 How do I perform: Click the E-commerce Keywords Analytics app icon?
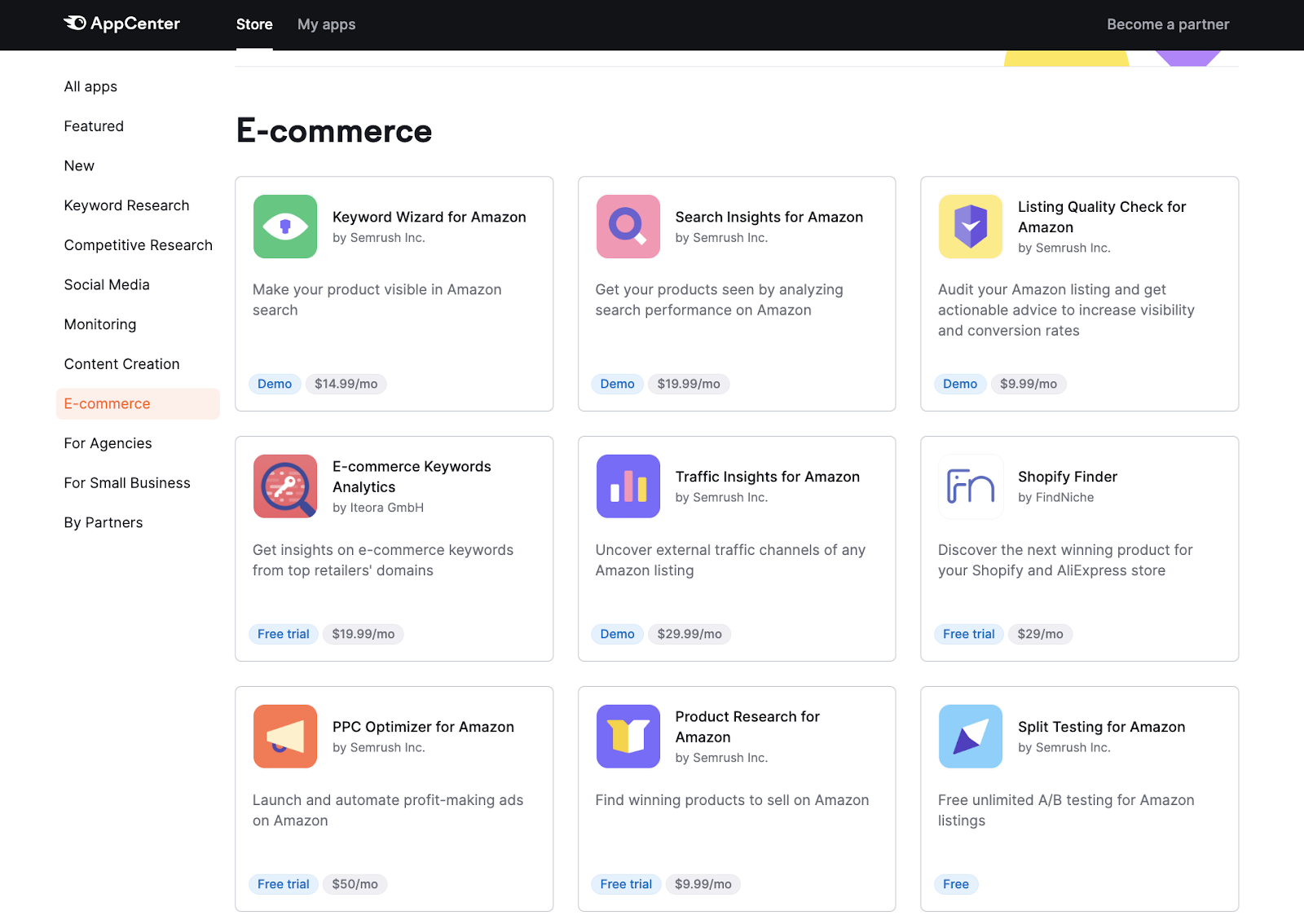[285, 486]
